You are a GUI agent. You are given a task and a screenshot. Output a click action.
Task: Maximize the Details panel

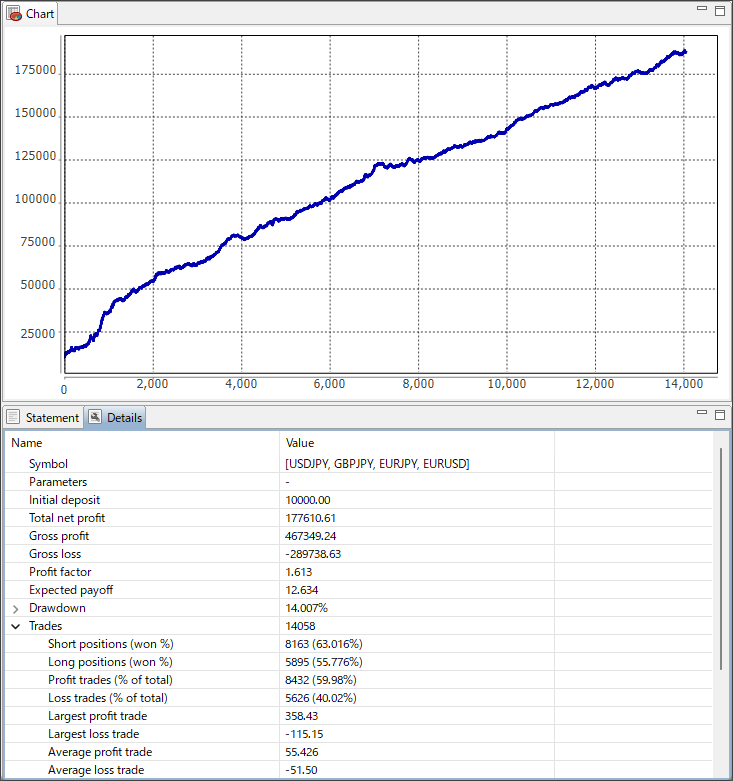click(x=720, y=415)
